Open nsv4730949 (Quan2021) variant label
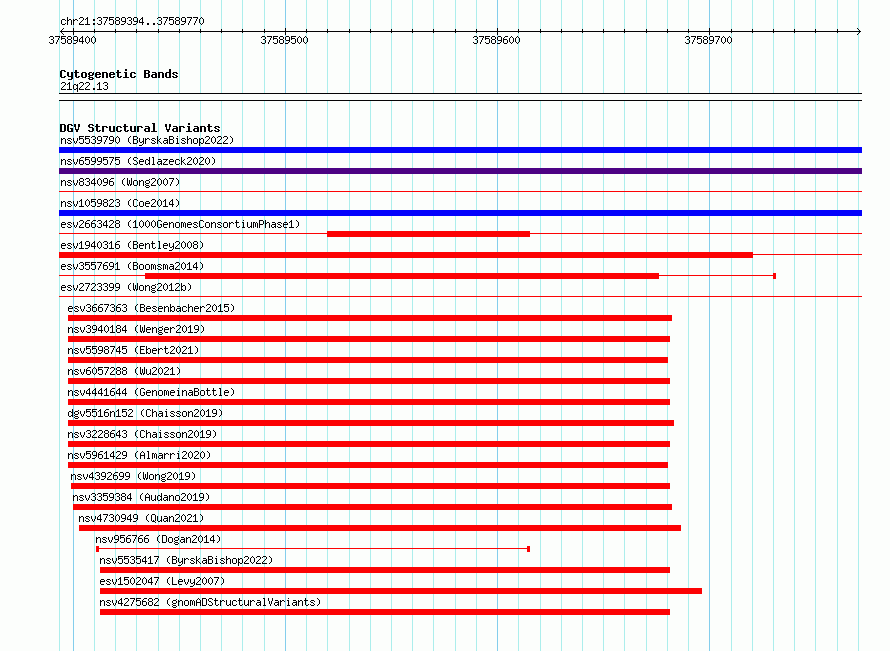 click(141, 518)
